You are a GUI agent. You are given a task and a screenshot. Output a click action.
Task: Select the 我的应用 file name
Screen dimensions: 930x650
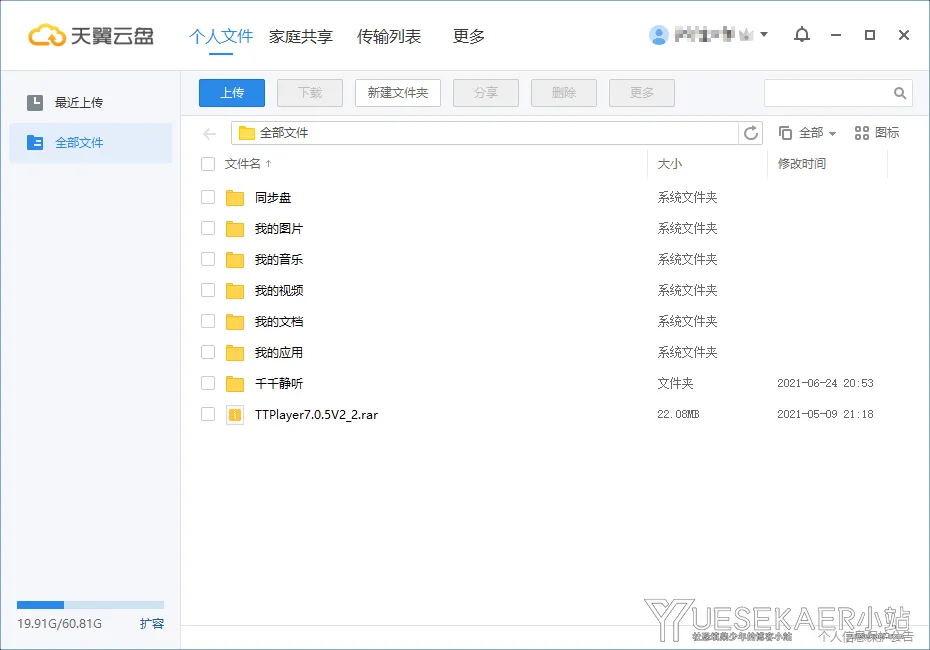click(279, 352)
